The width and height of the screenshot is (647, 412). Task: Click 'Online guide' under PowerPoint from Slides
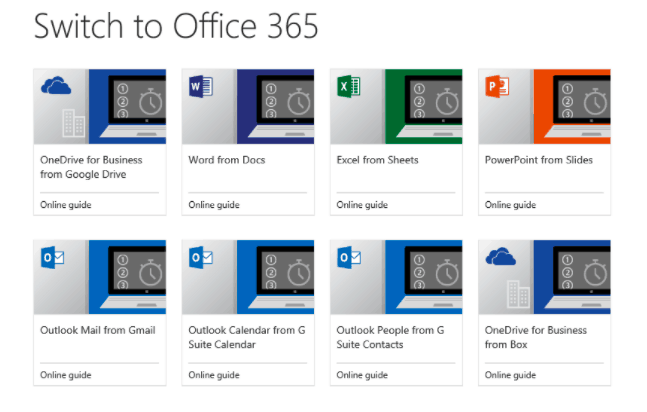(510, 205)
